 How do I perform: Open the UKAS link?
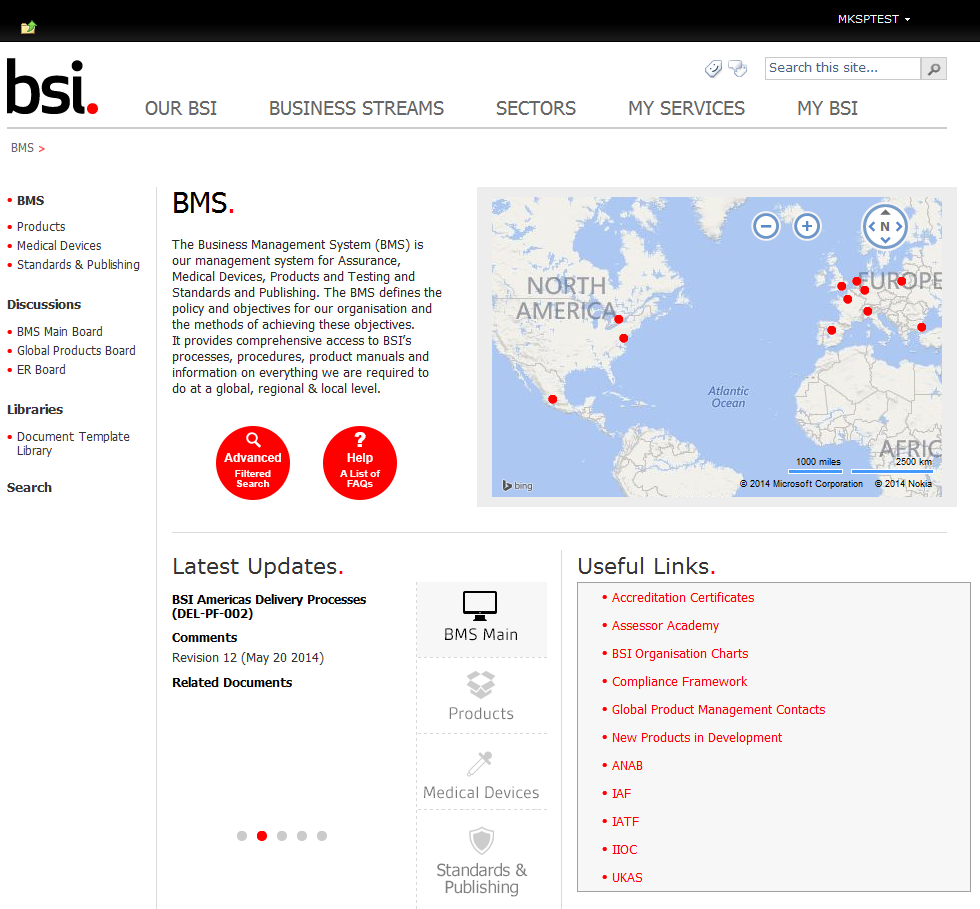pyautogui.click(x=627, y=878)
